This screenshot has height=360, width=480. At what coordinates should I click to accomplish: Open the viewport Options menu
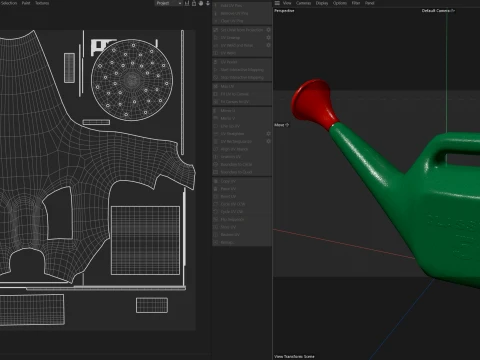(340, 3)
